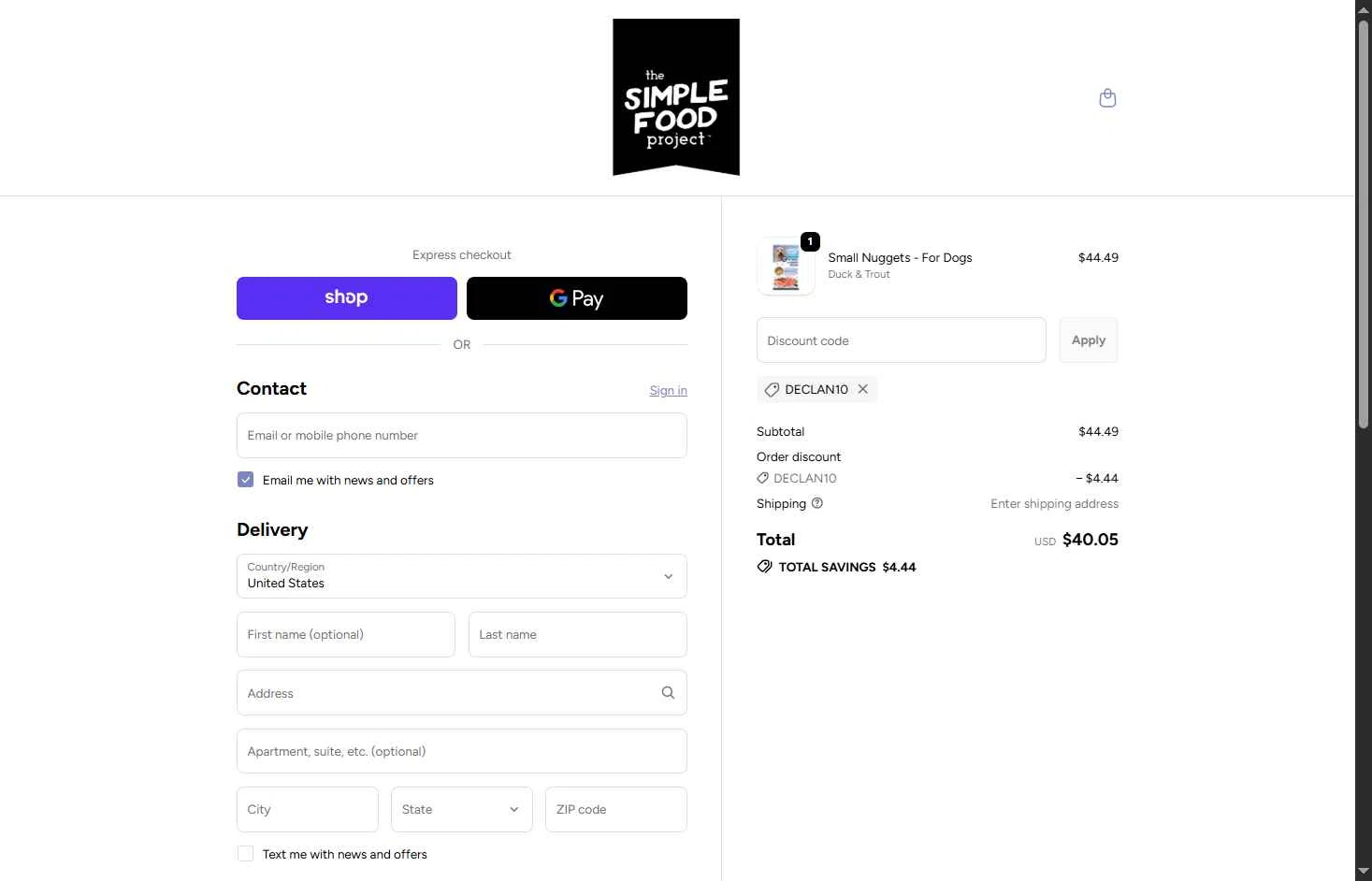Click the Sign in link
Viewport: 1372px width, 881px height.
tap(669, 391)
